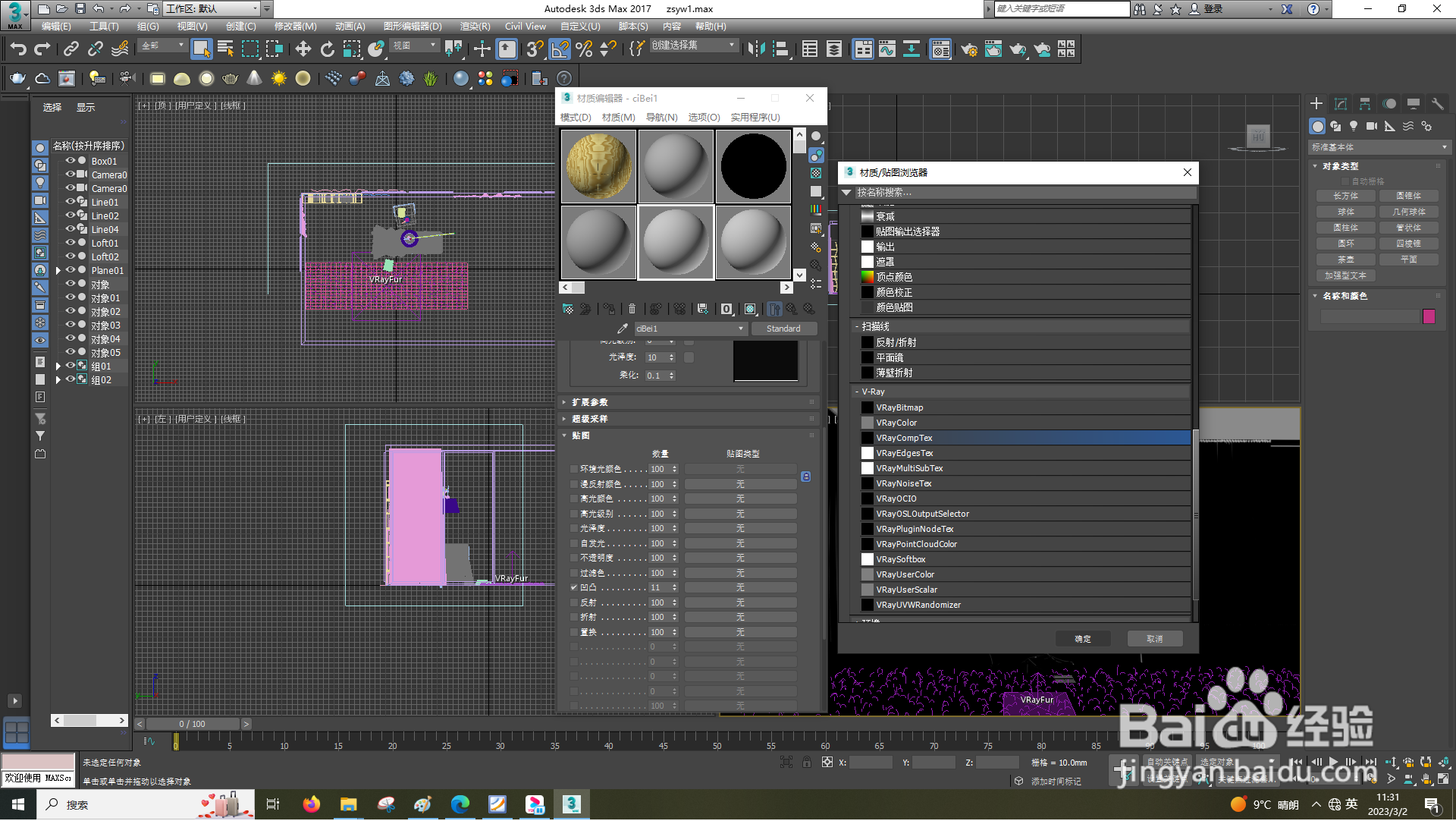Click the cone primitive icon
Screen dimensions: 1456x821
pos(255,78)
